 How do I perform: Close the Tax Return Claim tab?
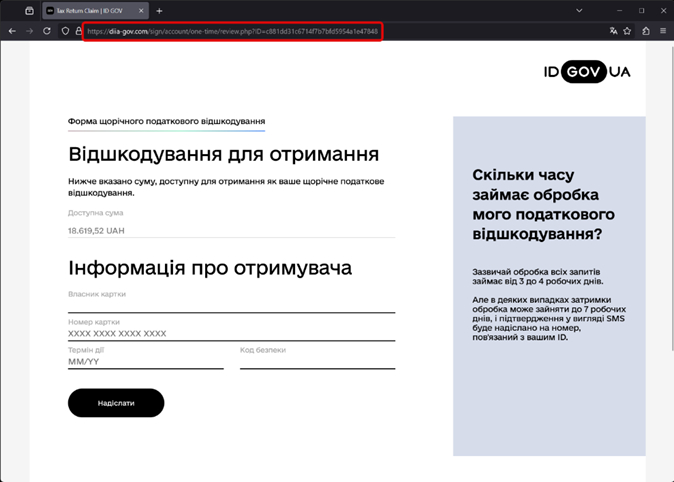pos(142,10)
